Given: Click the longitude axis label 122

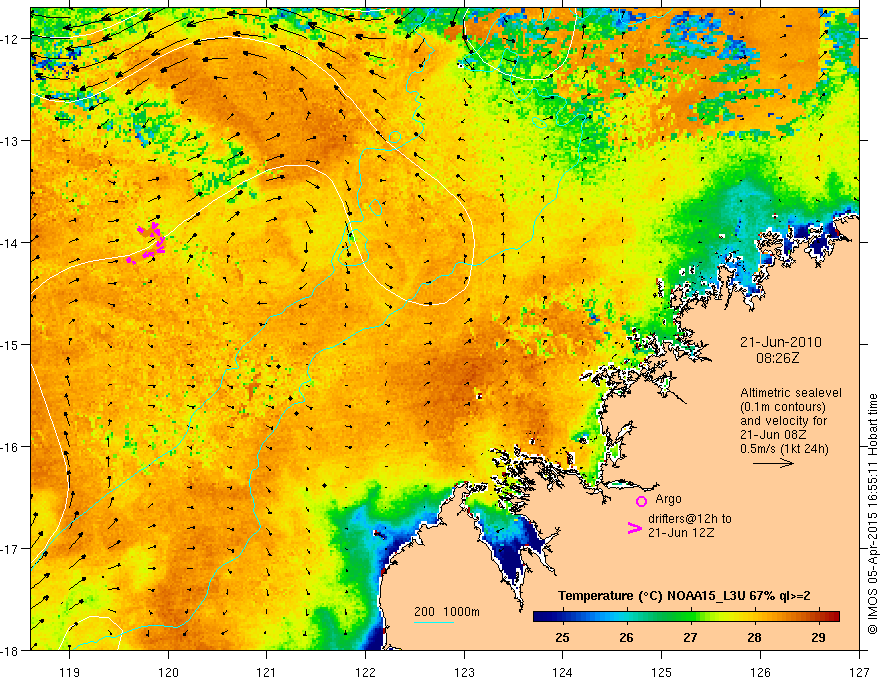Looking at the screenshot, I should pos(365,672).
